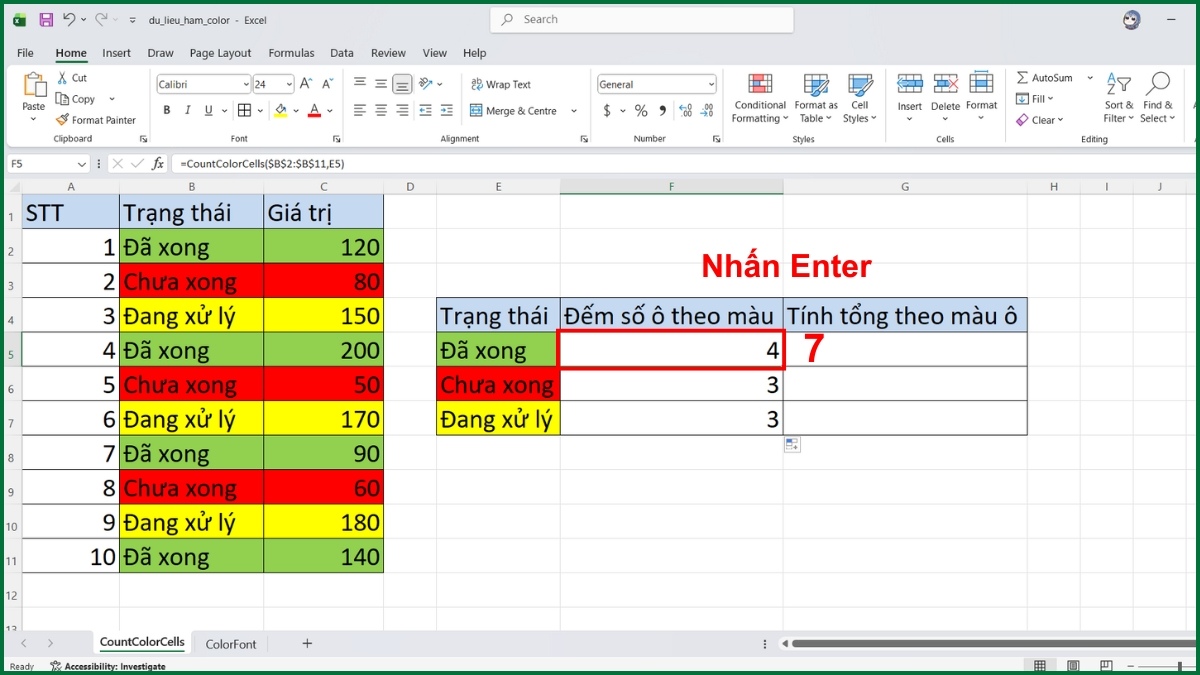The image size is (1200, 675).
Task: Click the Cell Styles button
Action: (860, 98)
